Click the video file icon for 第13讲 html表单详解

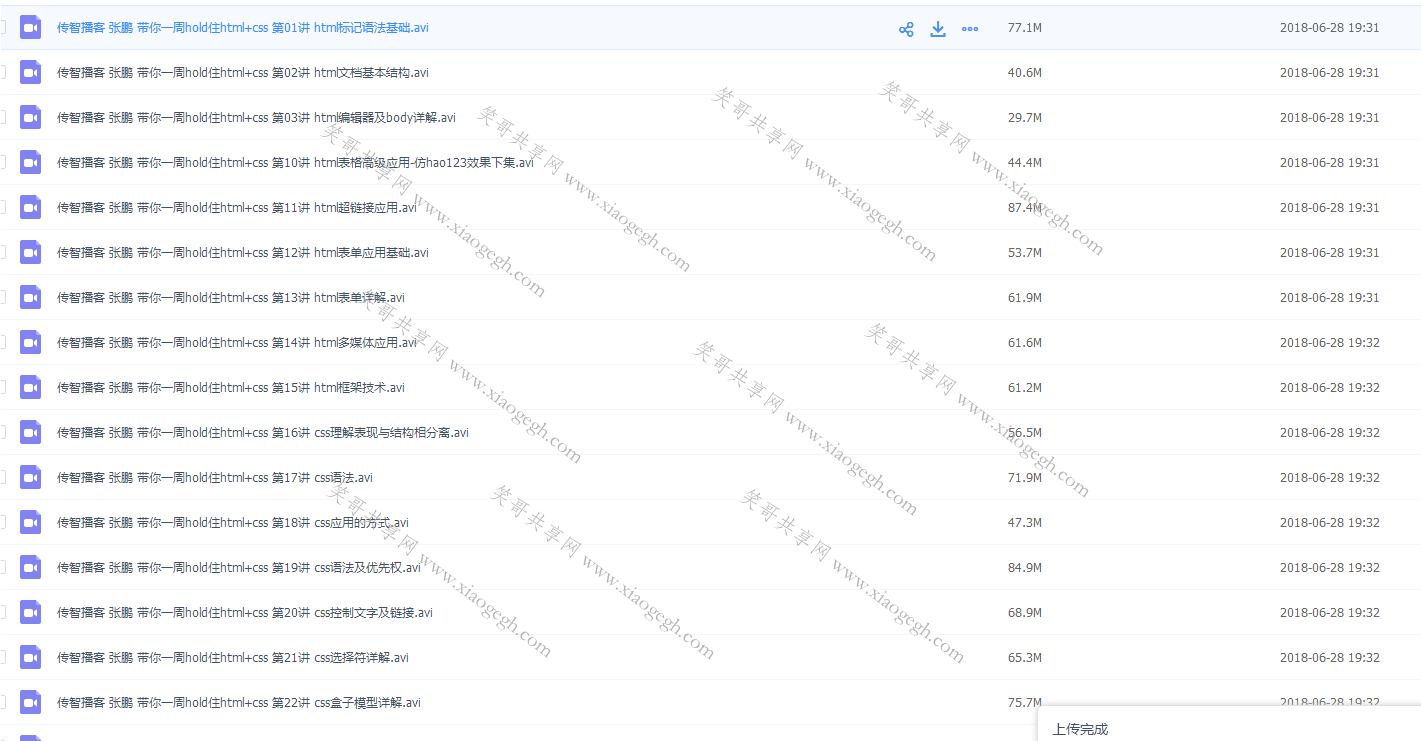(x=31, y=298)
